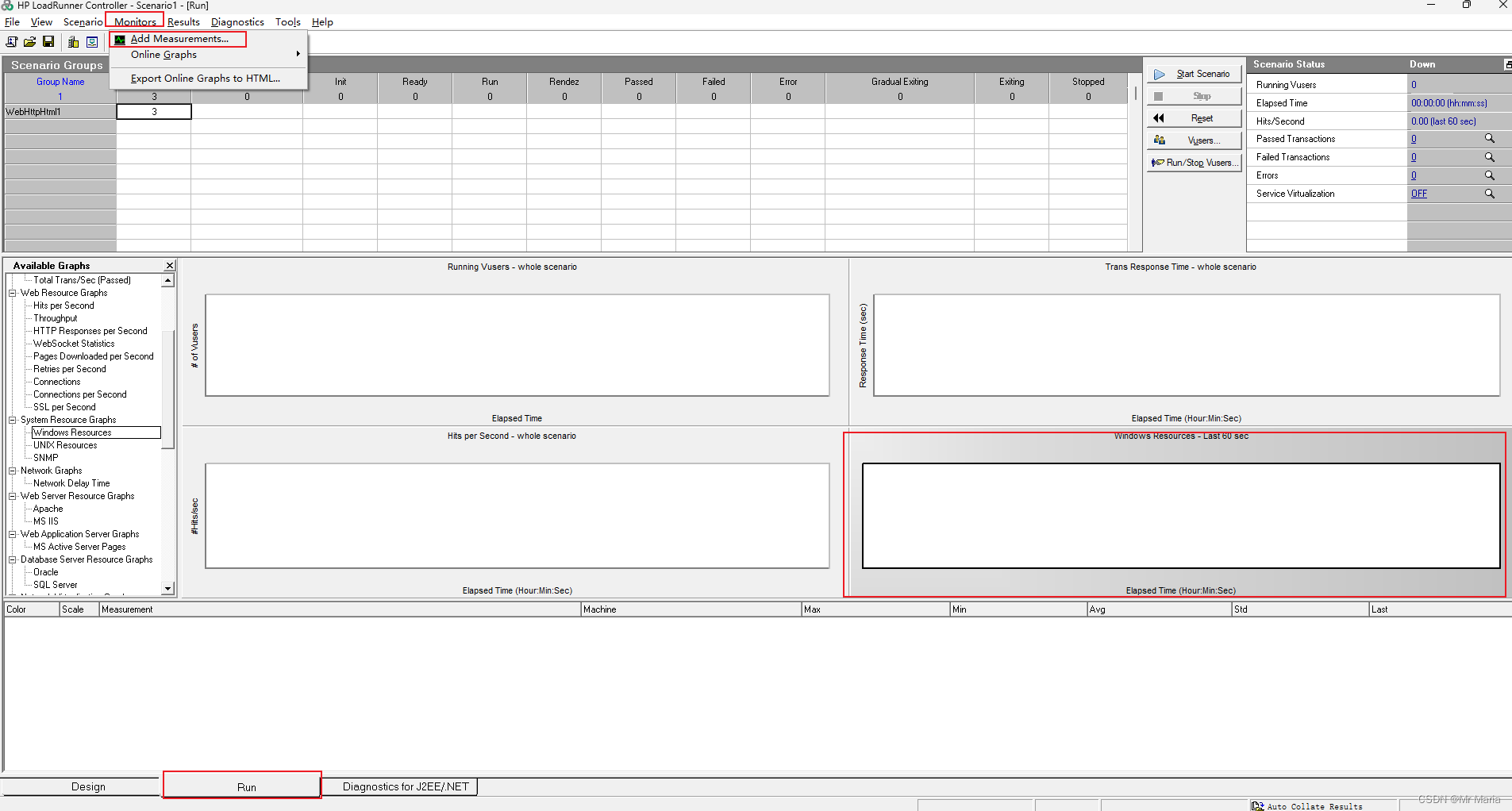This screenshot has height=811, width=1512.
Task: Switch to Diagnostics for J2EE/.NET tab
Action: 406,786
